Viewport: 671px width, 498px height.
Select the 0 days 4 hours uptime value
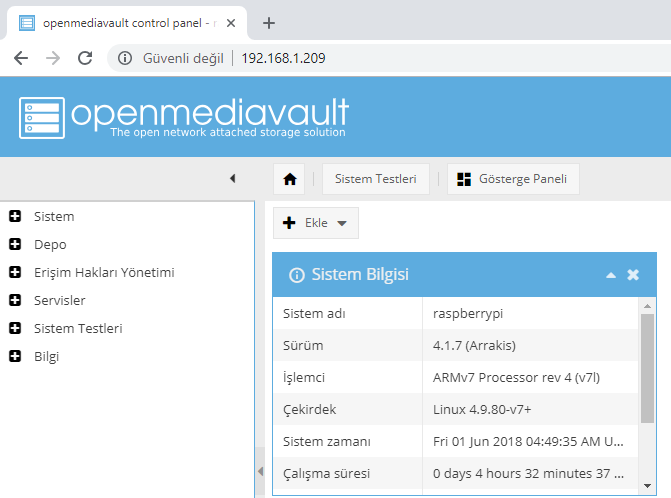pyautogui.click(x=528, y=474)
